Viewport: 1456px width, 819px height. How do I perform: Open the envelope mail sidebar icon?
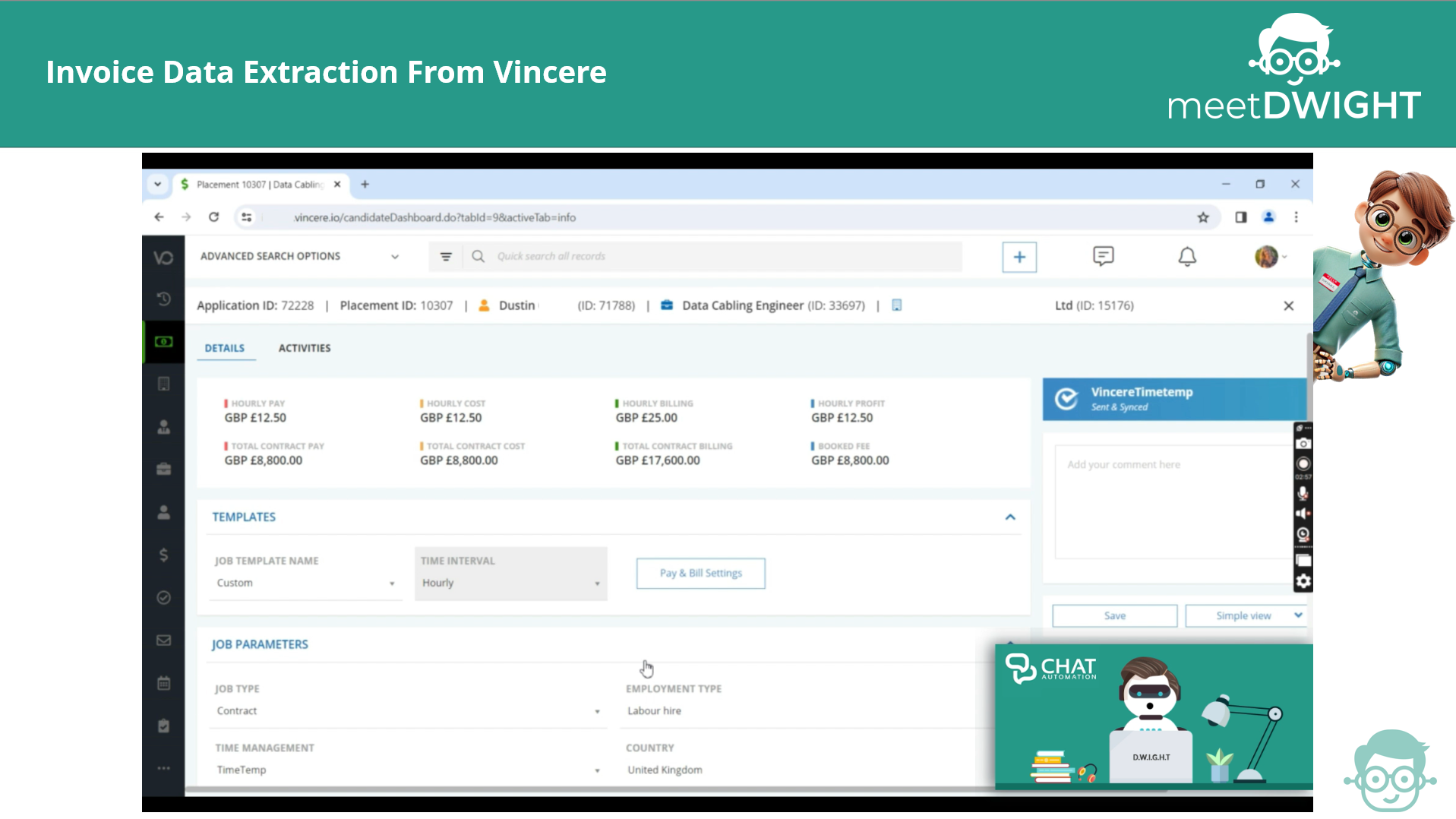click(x=163, y=640)
